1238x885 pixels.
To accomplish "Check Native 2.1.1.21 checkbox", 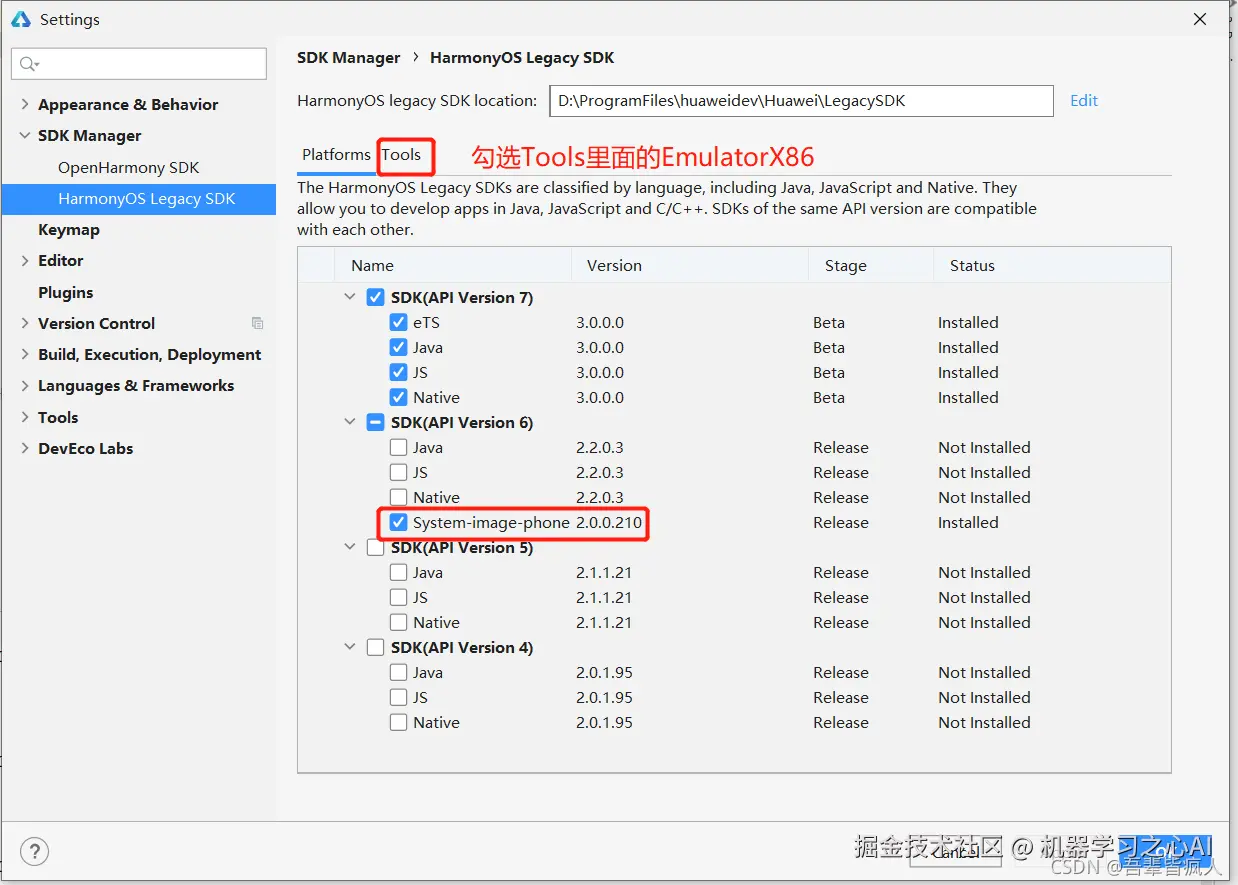I will tap(398, 622).
